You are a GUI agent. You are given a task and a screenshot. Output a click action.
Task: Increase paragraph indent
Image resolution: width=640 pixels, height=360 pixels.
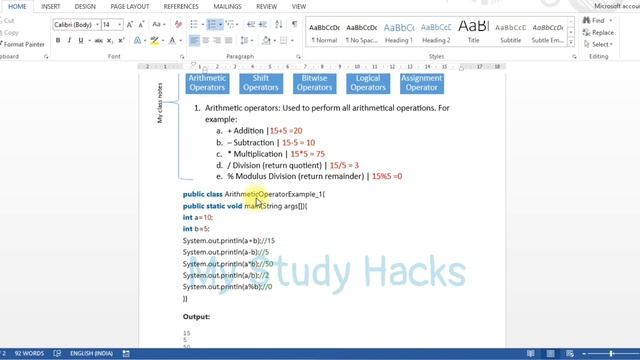point(263,24)
